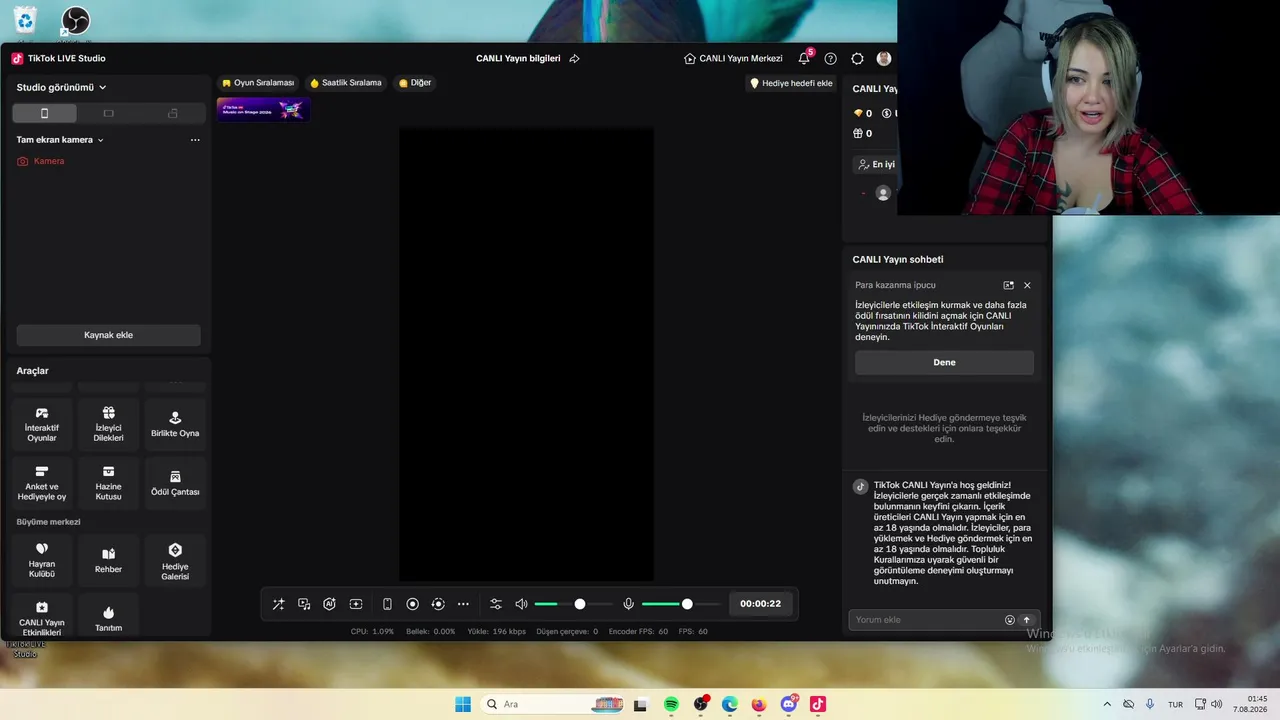Open the profile avatar menu

(x=884, y=59)
